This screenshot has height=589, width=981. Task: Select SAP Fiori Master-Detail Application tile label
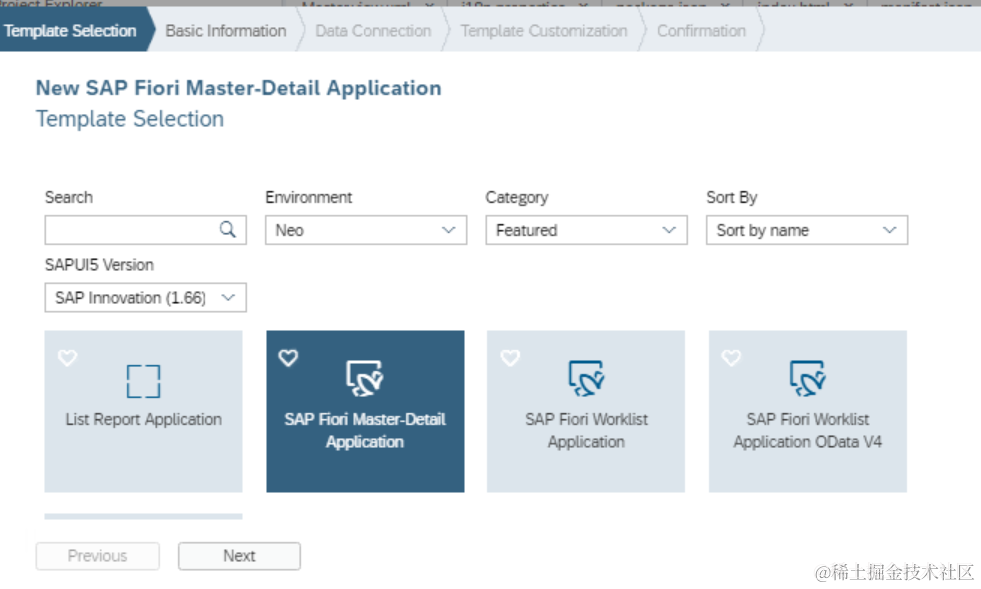365,431
